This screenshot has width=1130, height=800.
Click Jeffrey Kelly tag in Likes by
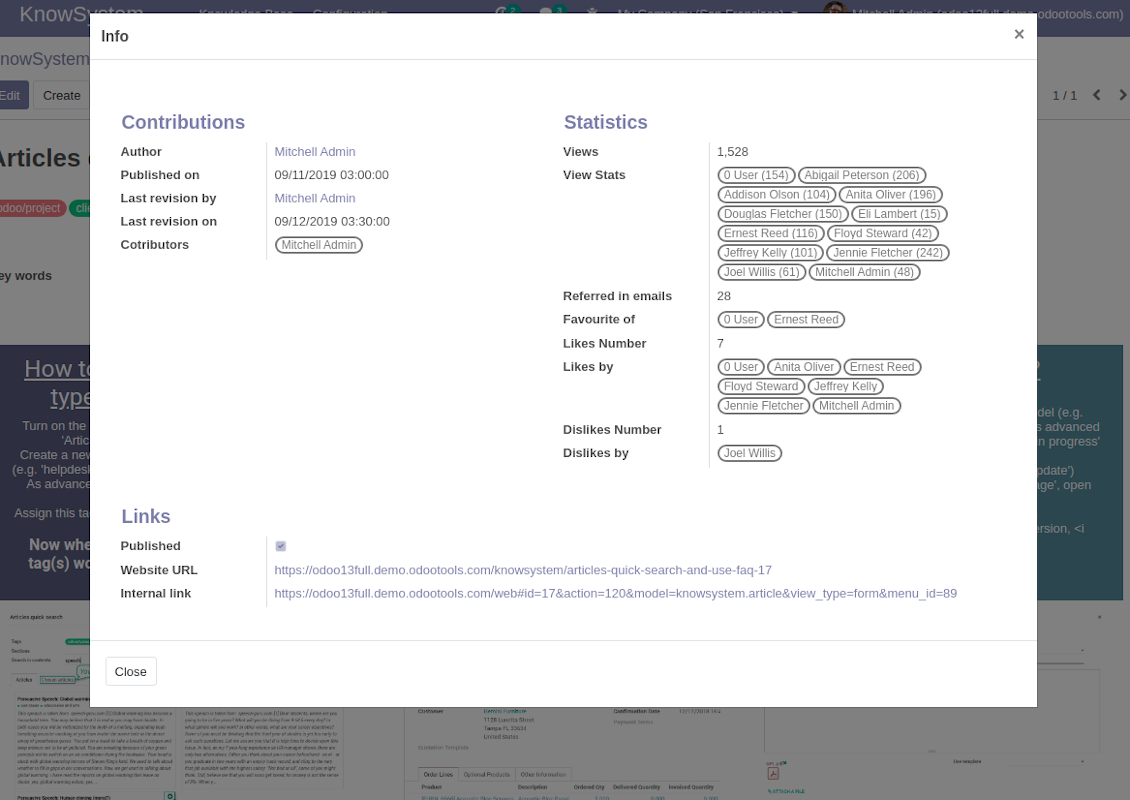click(845, 387)
